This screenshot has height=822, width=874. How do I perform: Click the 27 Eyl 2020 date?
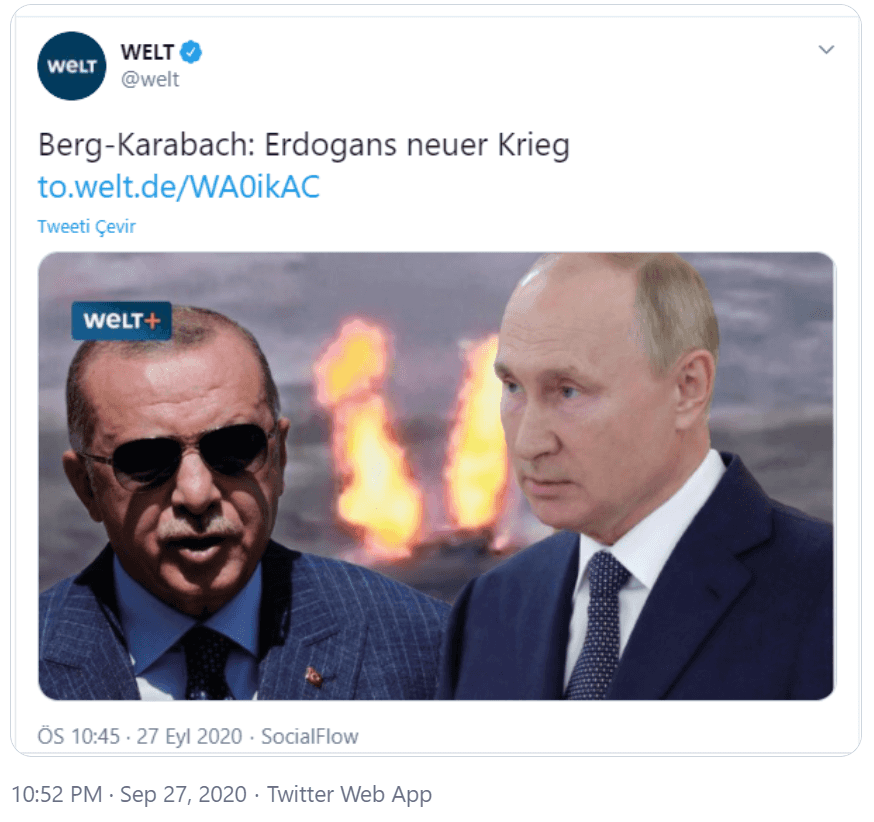189,736
